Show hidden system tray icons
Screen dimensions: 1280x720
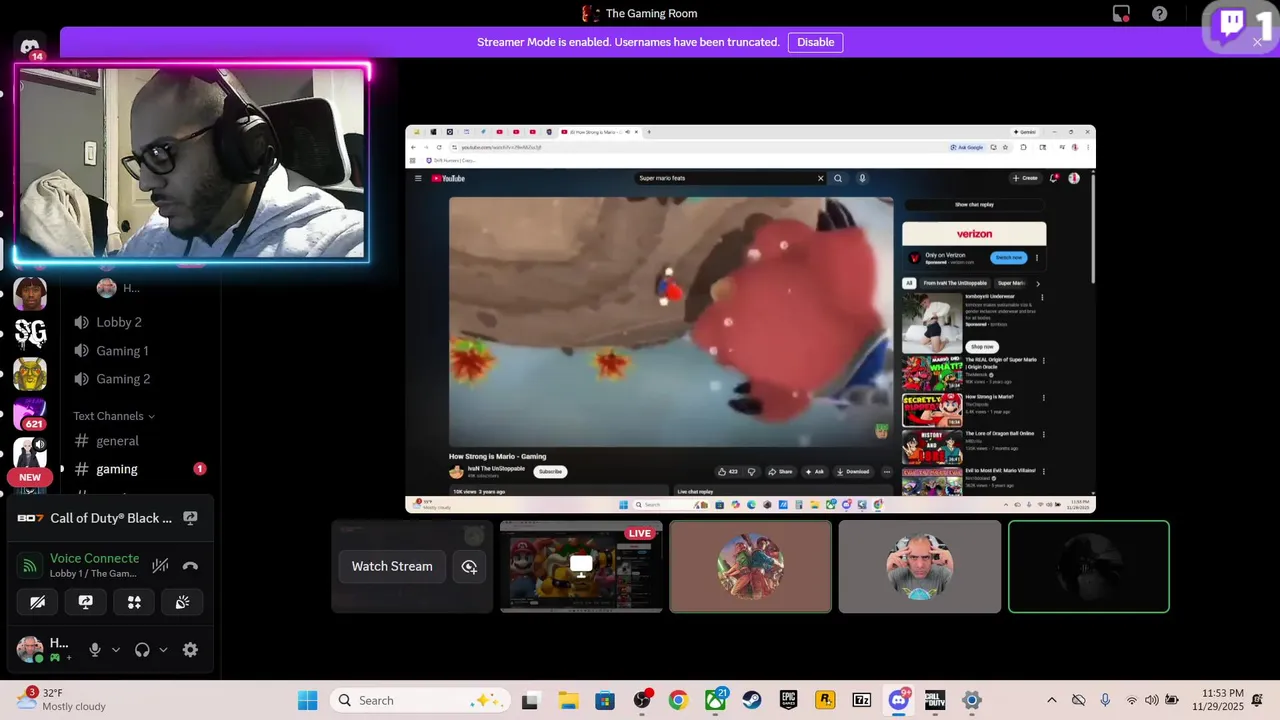[1051, 700]
